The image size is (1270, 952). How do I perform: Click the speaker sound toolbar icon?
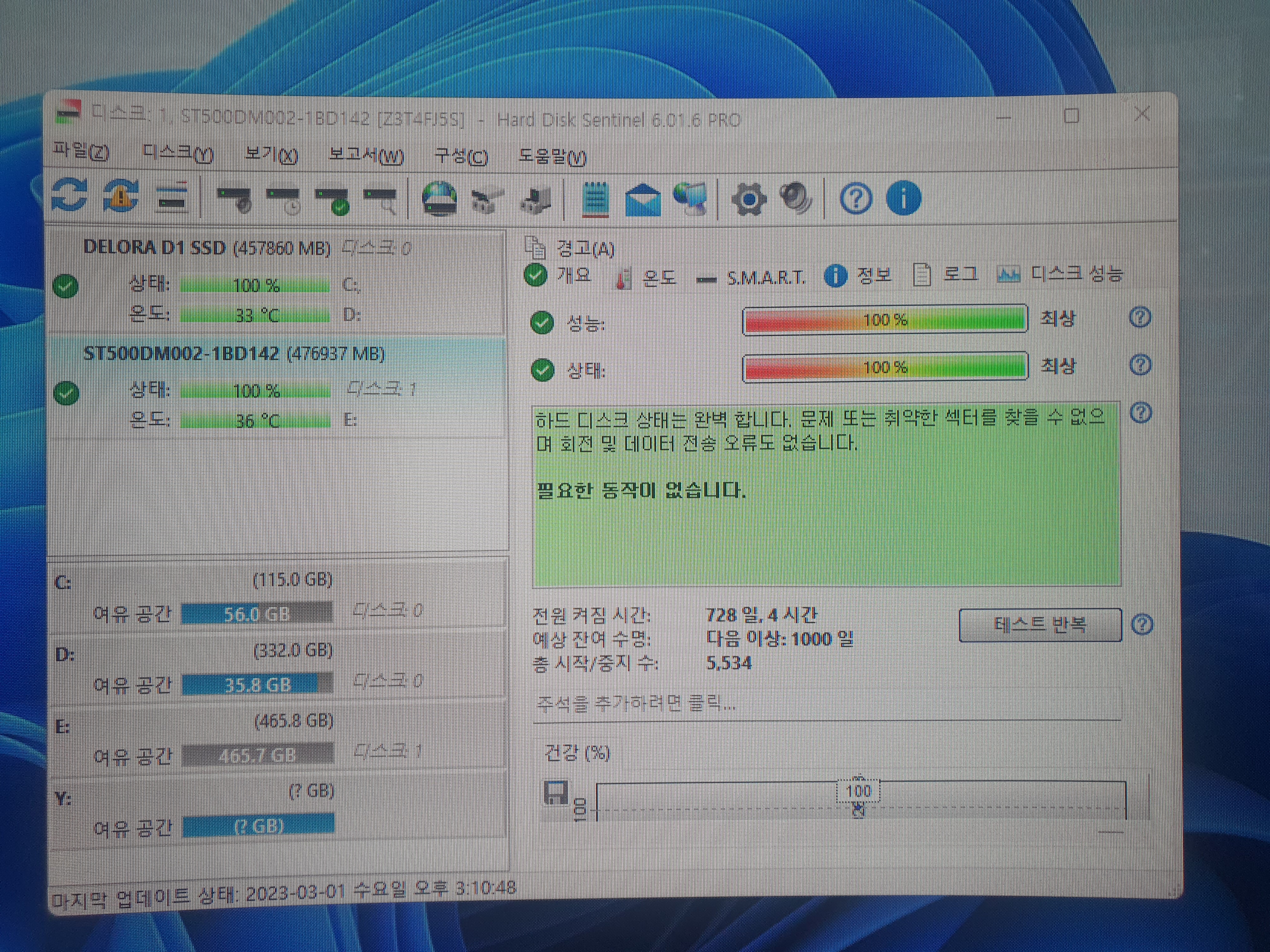click(x=797, y=199)
